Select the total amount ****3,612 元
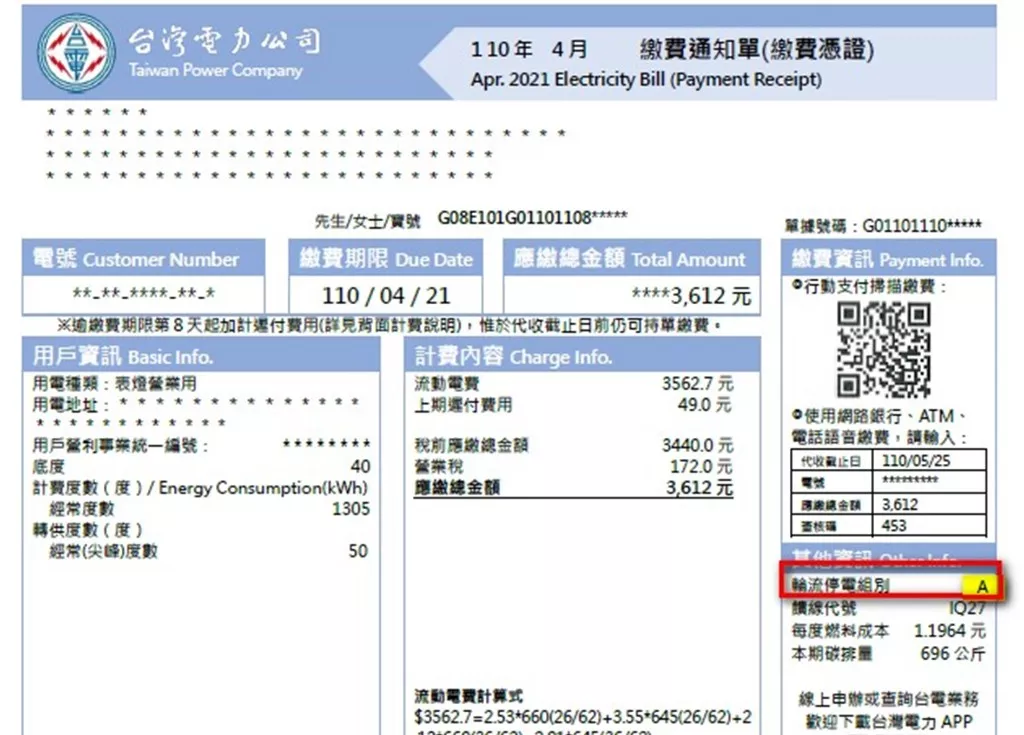The width and height of the screenshot is (1024, 735). (x=691, y=296)
